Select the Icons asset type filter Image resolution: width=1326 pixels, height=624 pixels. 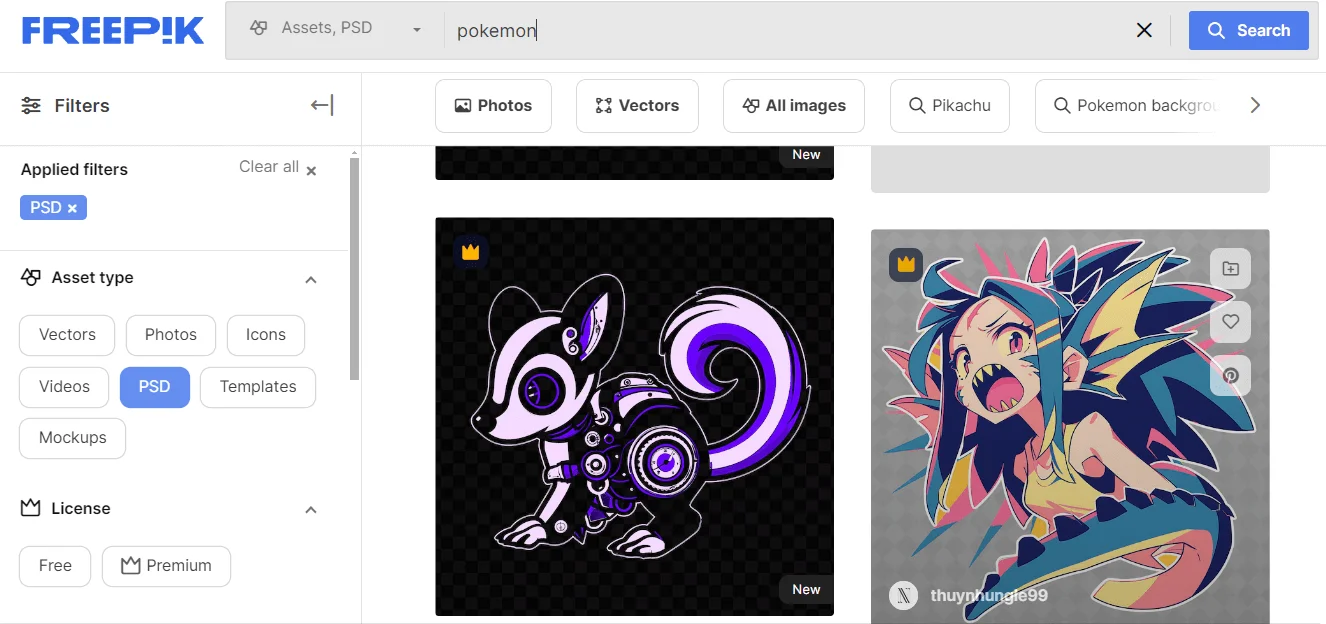tap(266, 335)
